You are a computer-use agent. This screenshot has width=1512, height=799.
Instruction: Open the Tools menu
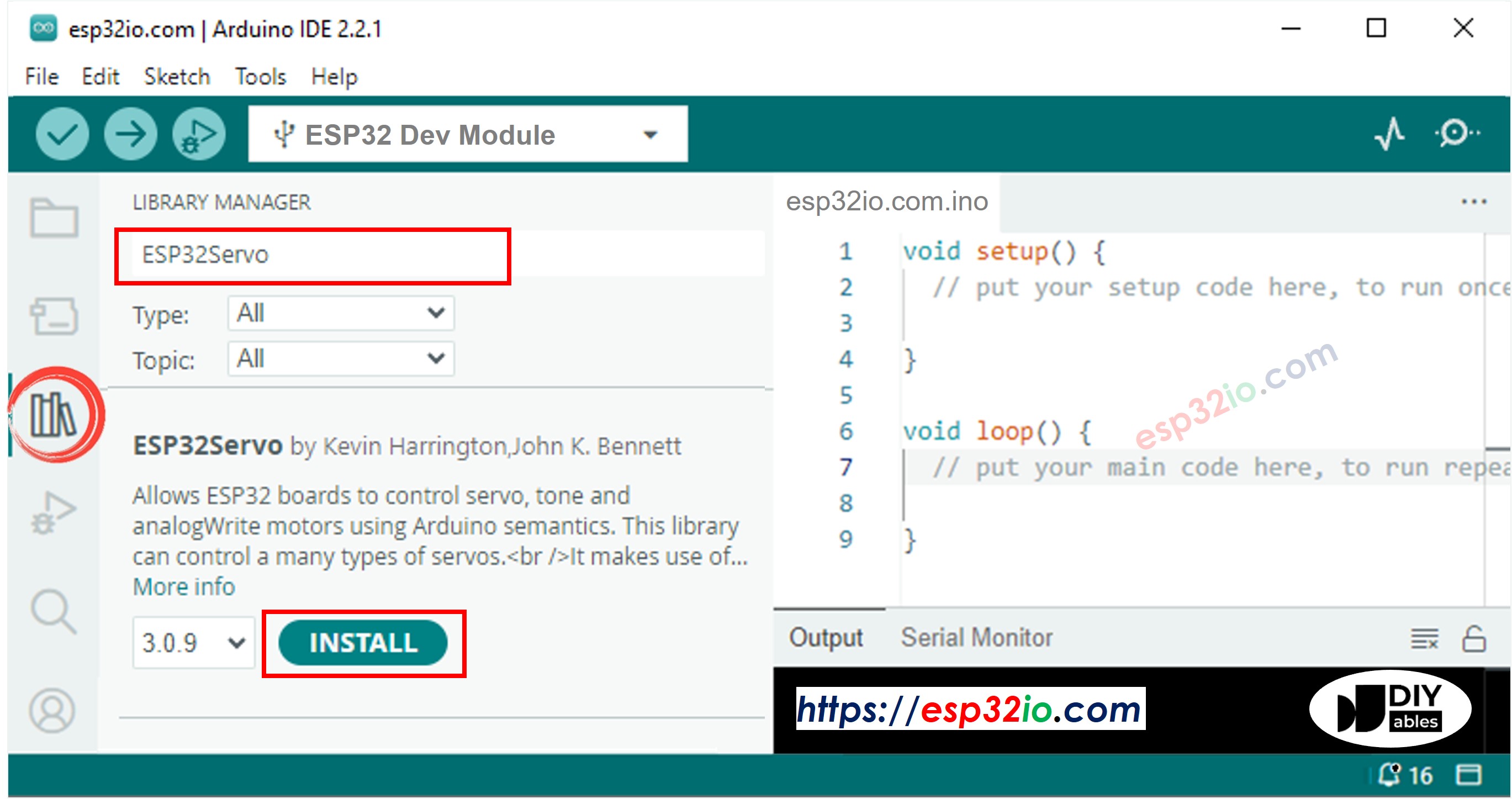[x=260, y=76]
